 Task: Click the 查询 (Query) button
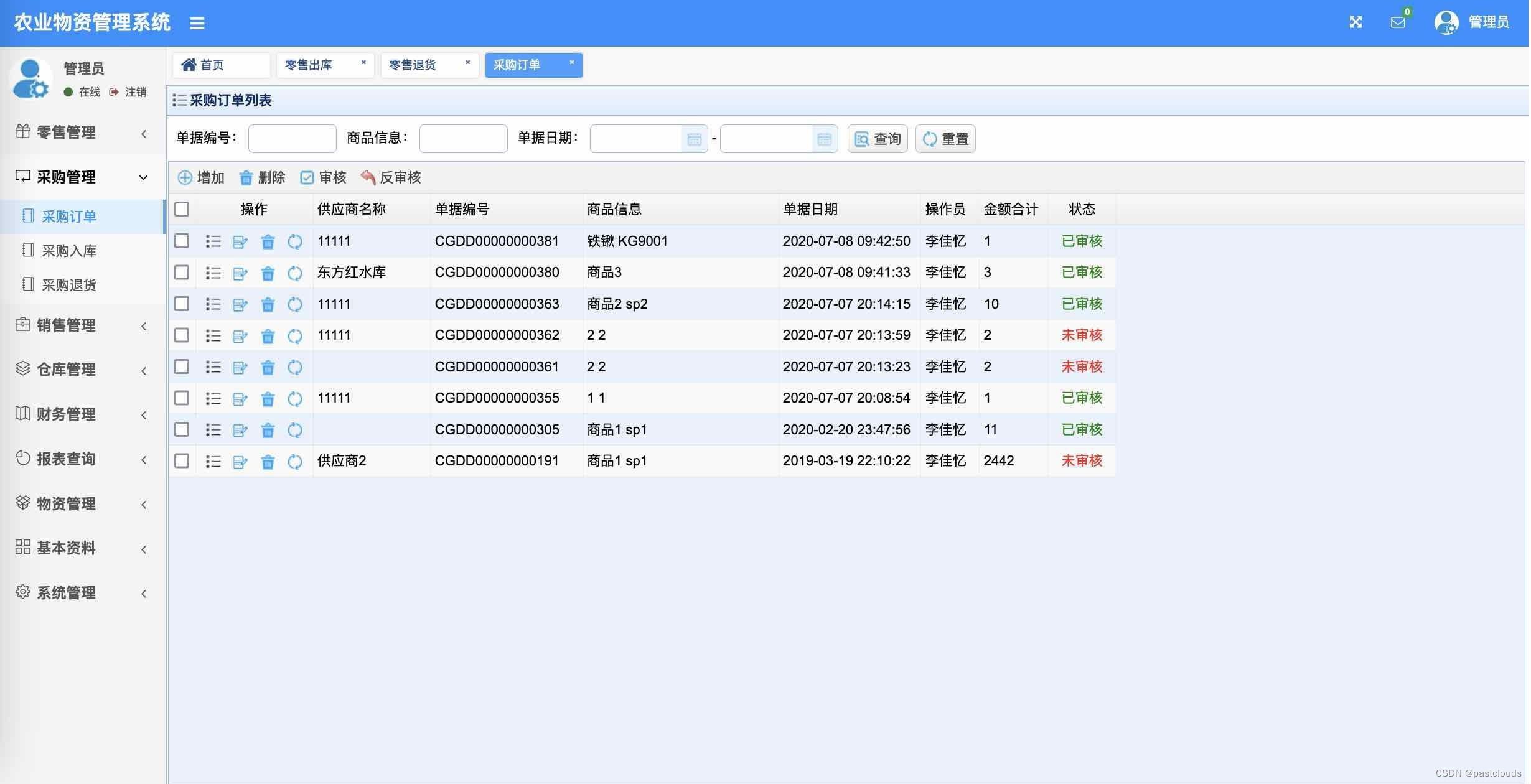(x=877, y=139)
